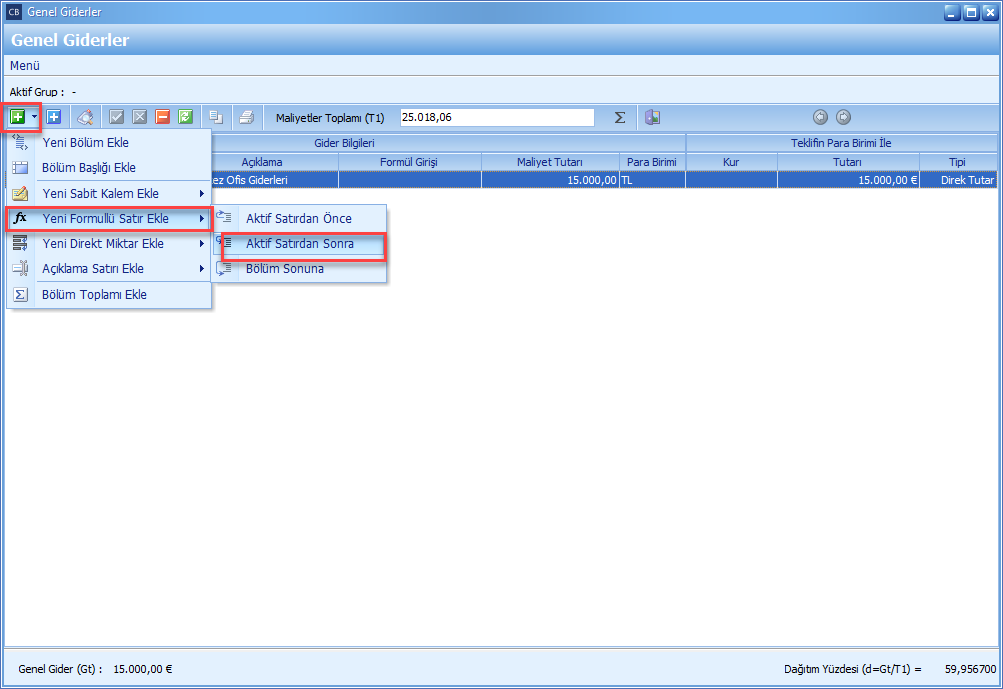Click the green refresh toolbar icon
The image size is (1003, 689).
coord(185,117)
